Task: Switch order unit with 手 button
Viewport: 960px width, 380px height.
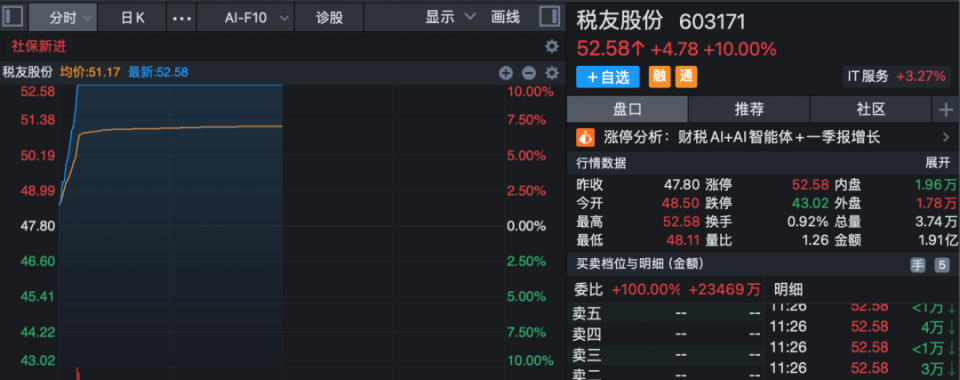Action: (918, 265)
